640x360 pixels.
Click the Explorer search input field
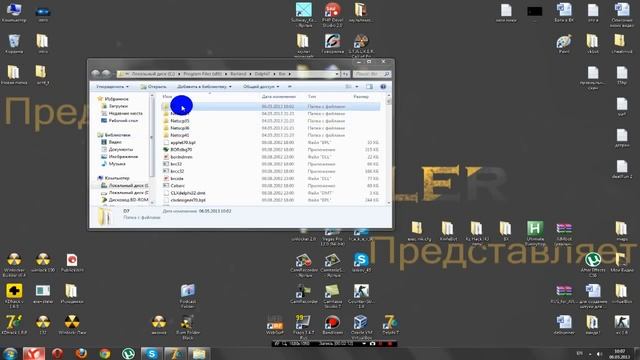click(371, 74)
